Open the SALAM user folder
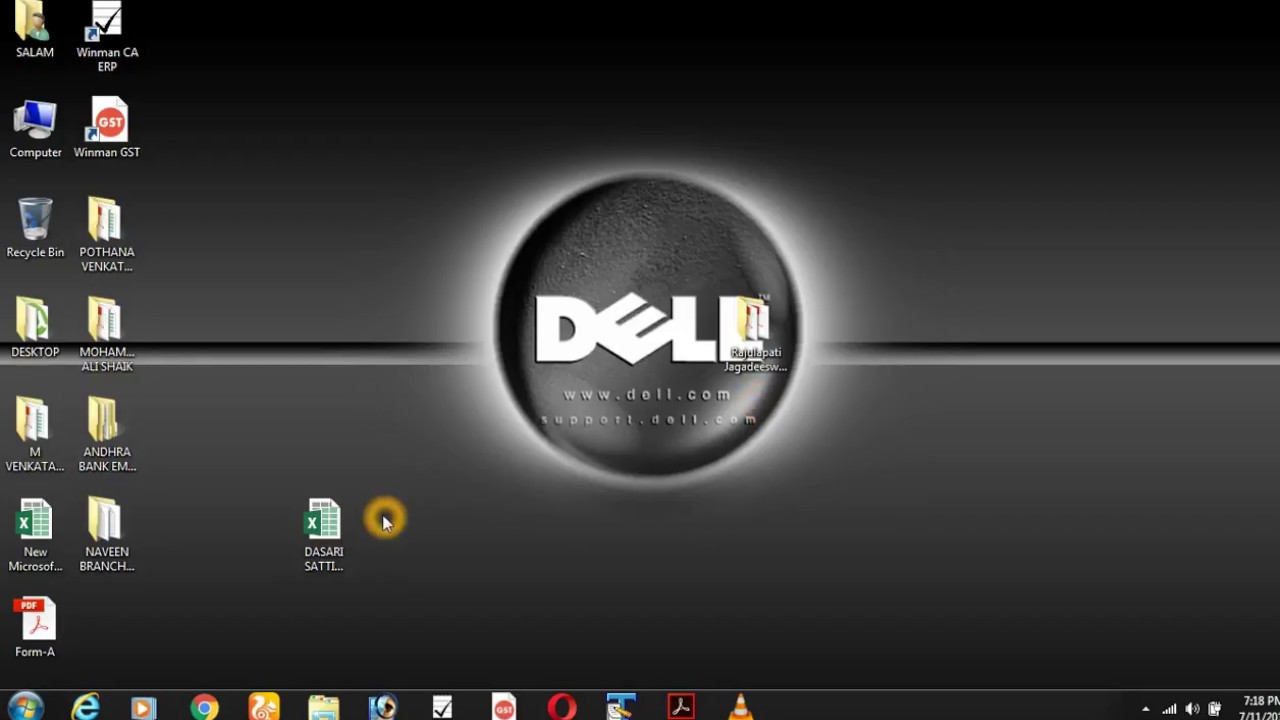Image resolution: width=1280 pixels, height=720 pixels. 35,30
